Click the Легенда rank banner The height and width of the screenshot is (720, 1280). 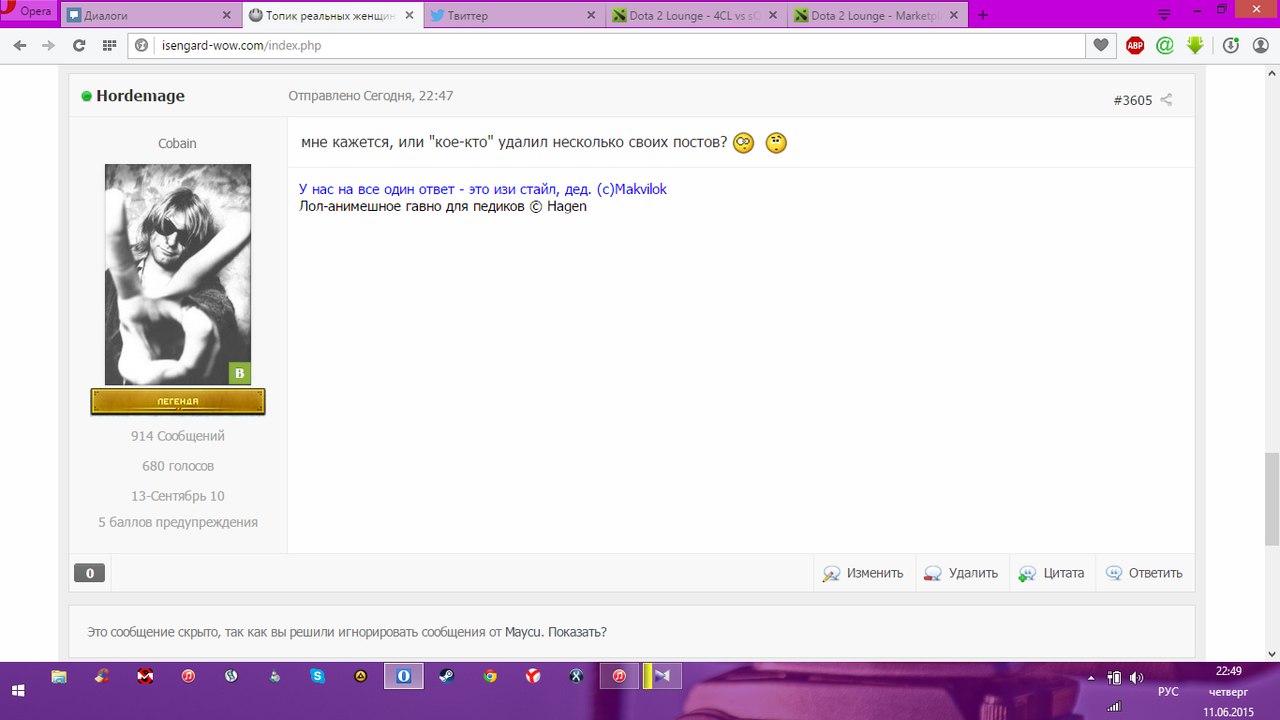(x=178, y=401)
